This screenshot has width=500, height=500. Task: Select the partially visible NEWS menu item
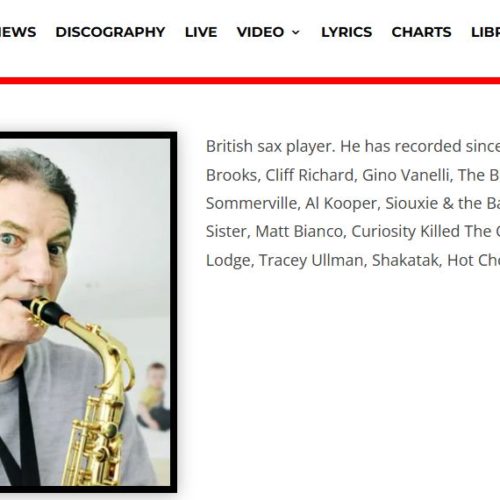(18, 32)
